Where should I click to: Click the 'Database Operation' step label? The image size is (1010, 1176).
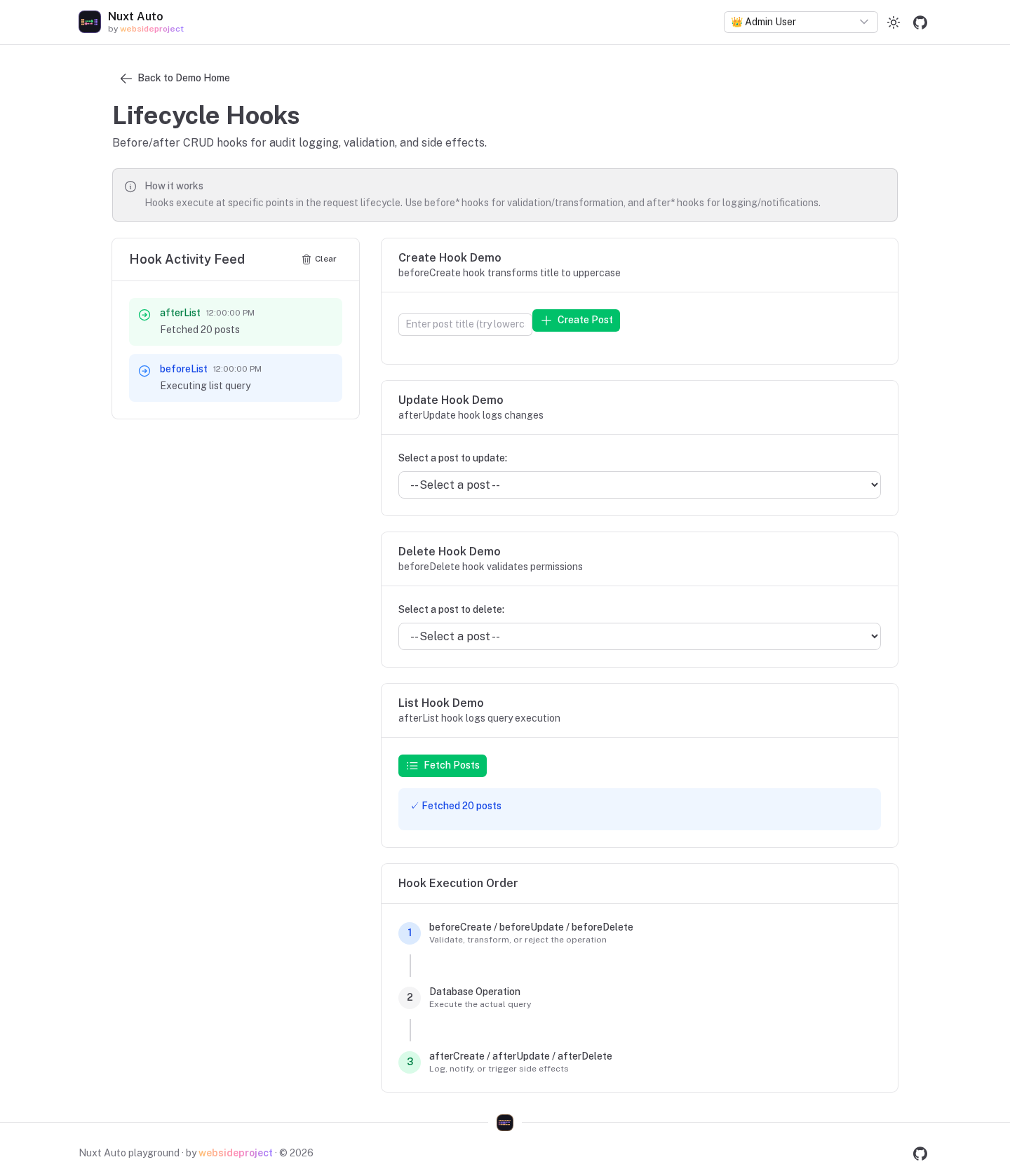click(x=475, y=992)
